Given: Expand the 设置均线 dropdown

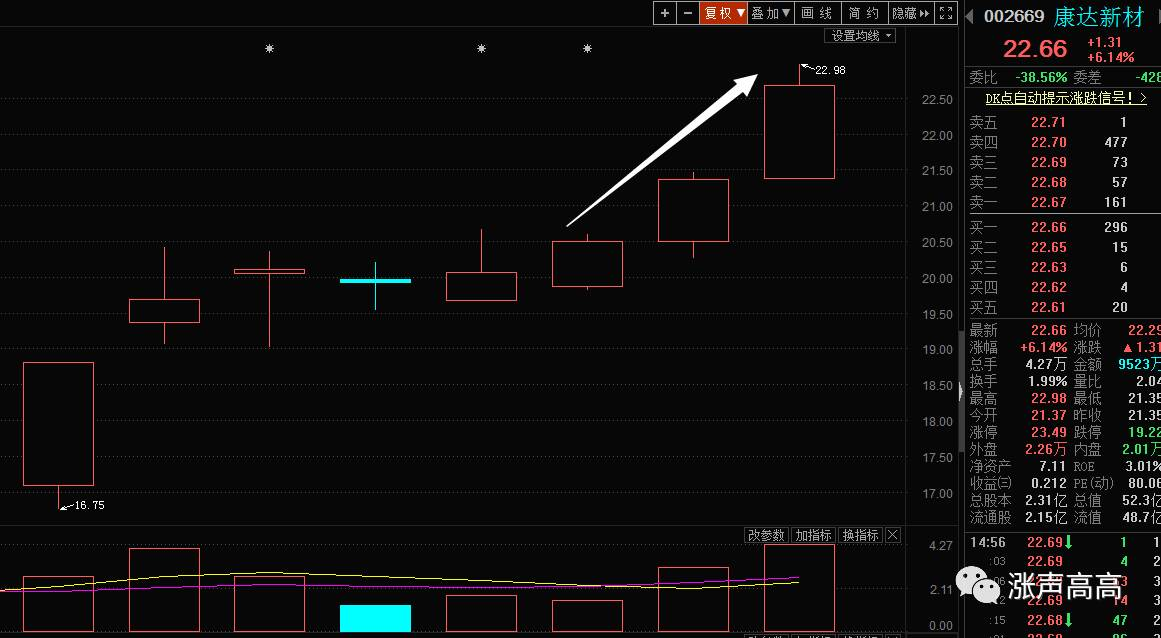Looking at the screenshot, I should point(860,36).
